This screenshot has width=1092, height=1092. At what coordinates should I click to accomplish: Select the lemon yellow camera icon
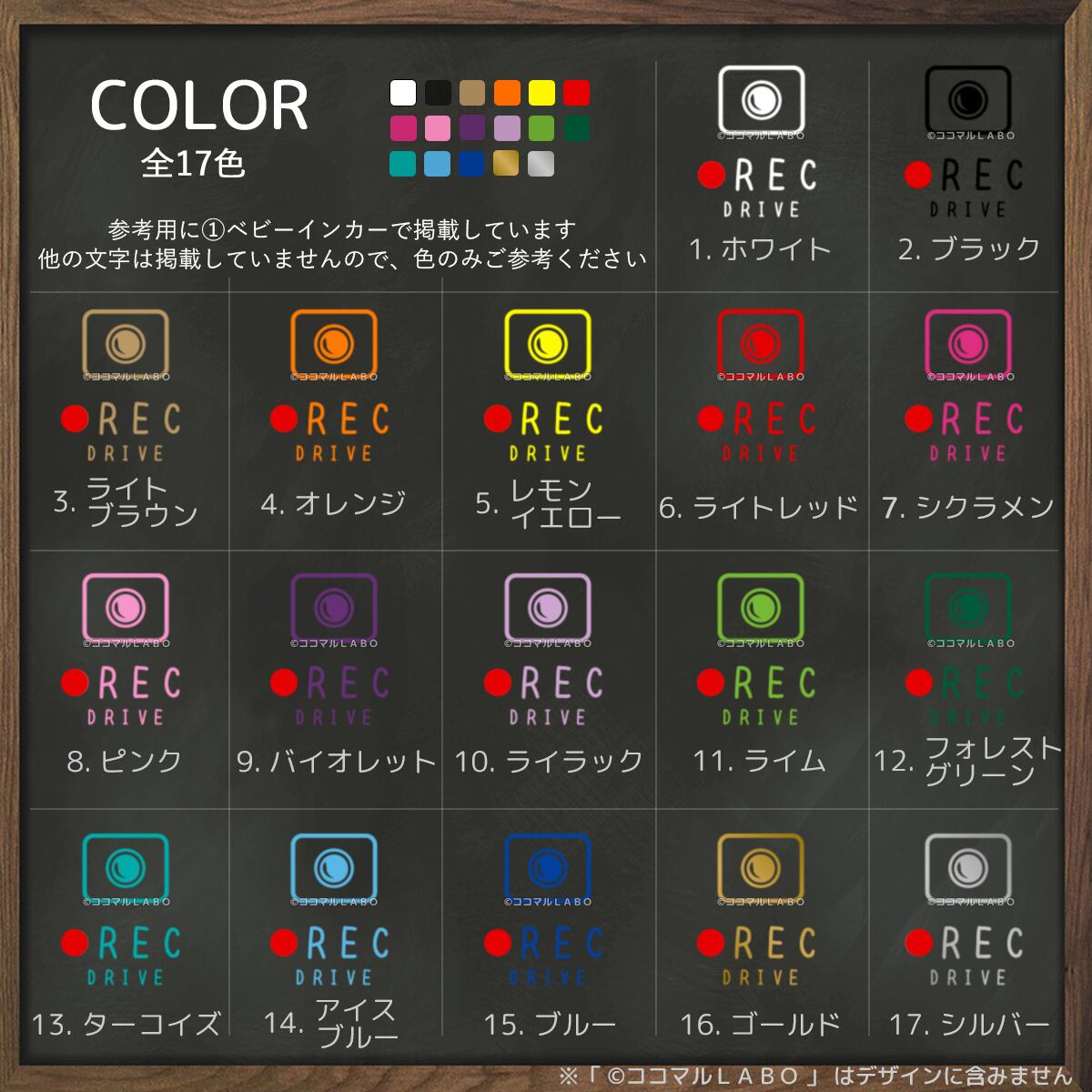(548, 342)
